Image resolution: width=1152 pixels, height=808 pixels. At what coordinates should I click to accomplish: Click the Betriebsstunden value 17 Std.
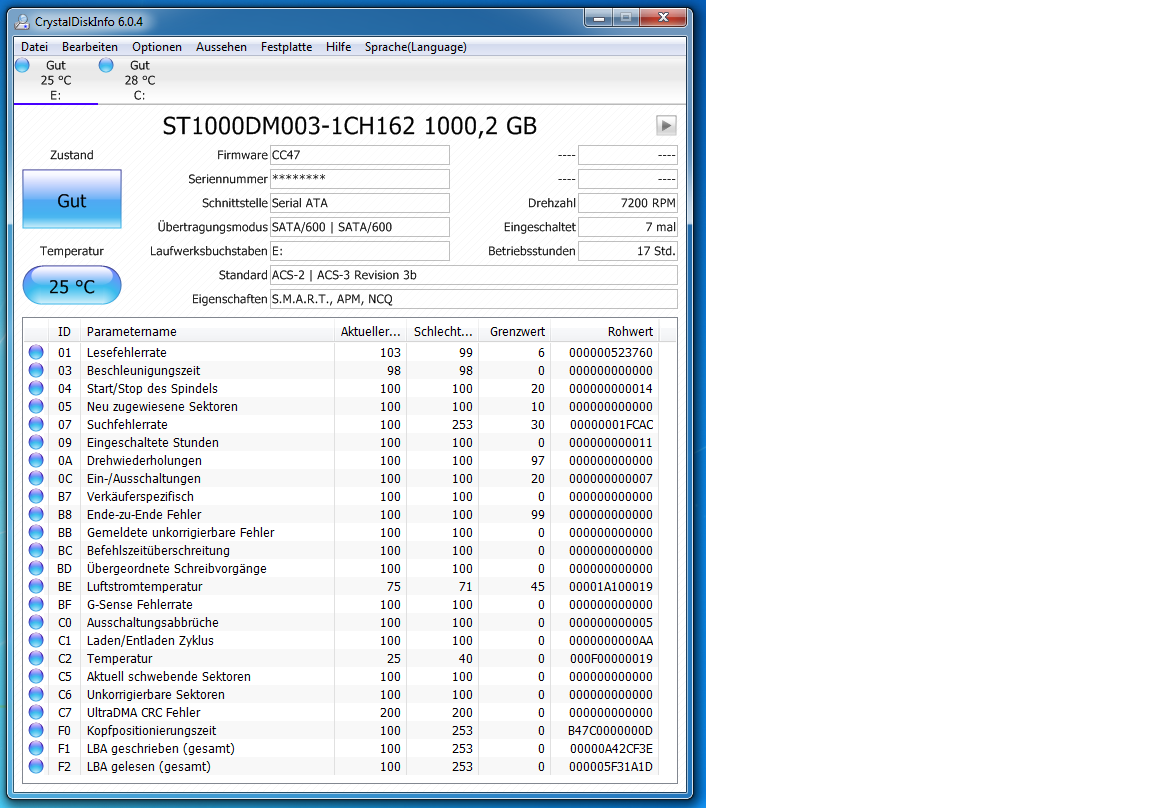628,250
